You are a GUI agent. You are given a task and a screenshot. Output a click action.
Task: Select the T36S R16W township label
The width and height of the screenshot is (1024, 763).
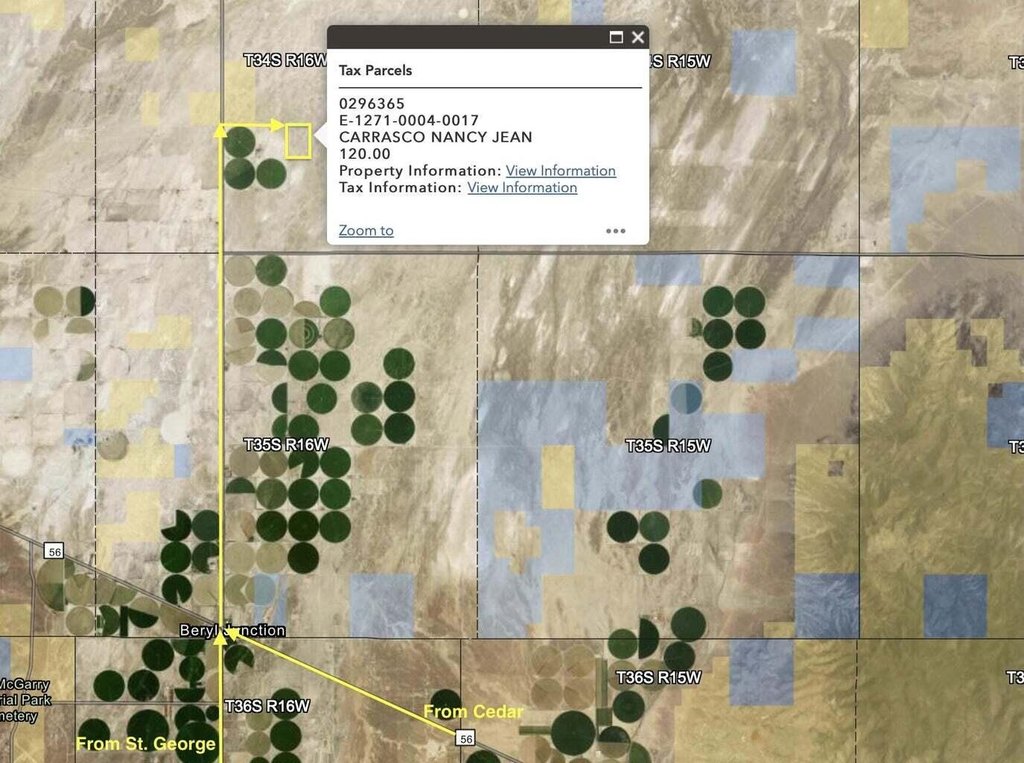[267, 705]
